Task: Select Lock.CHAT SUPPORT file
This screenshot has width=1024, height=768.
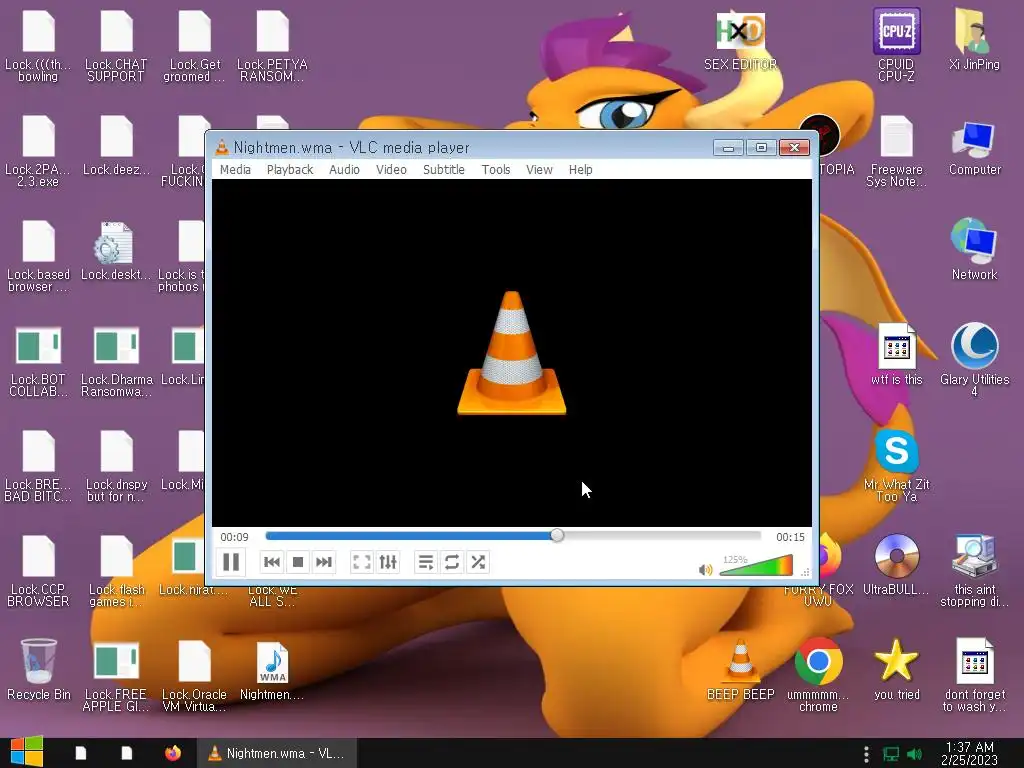Action: click(116, 46)
